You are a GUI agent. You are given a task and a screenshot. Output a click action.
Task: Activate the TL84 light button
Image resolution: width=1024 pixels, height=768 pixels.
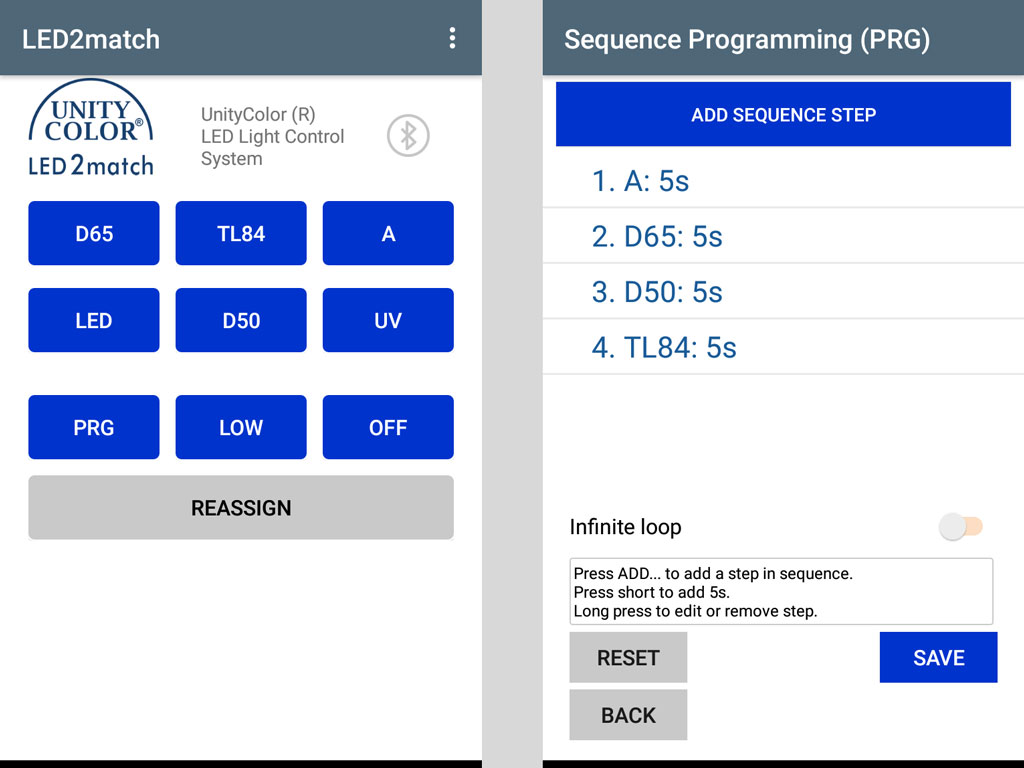pos(241,234)
